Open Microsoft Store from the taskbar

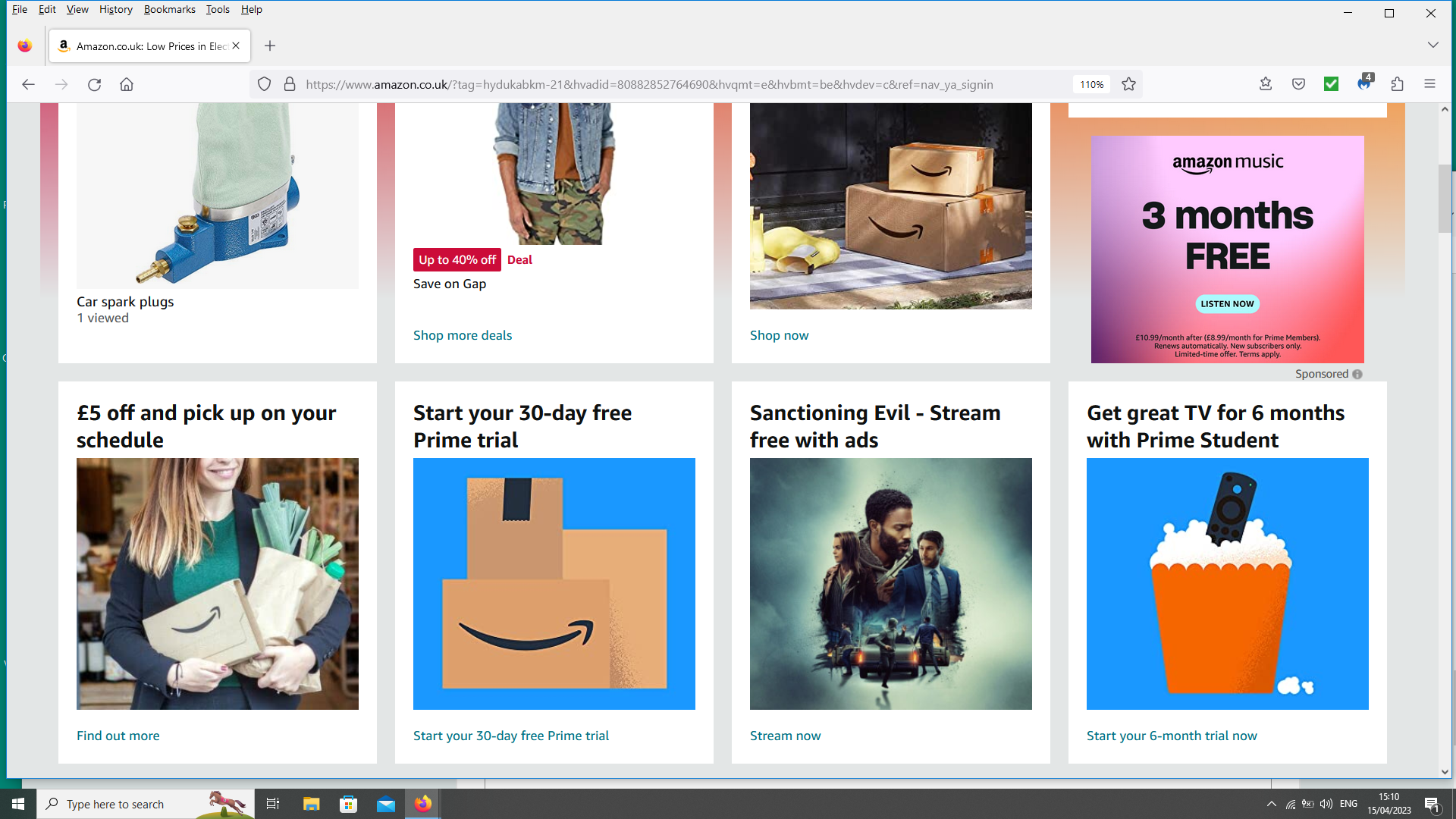pyautogui.click(x=349, y=804)
